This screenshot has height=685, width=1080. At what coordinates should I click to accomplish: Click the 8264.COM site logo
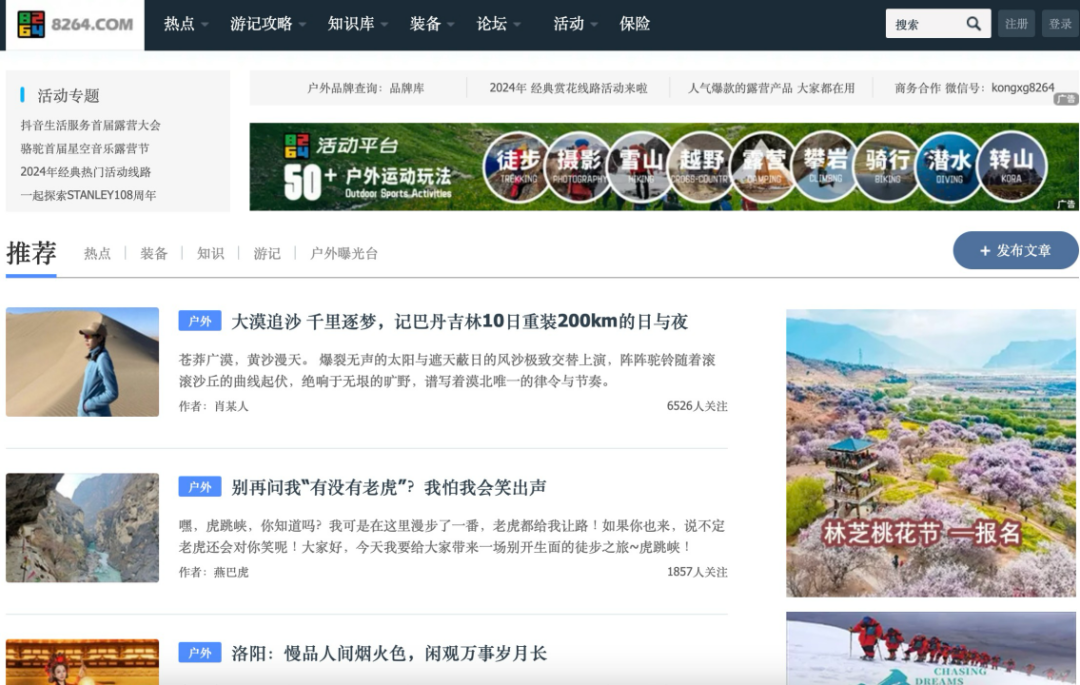(x=75, y=24)
